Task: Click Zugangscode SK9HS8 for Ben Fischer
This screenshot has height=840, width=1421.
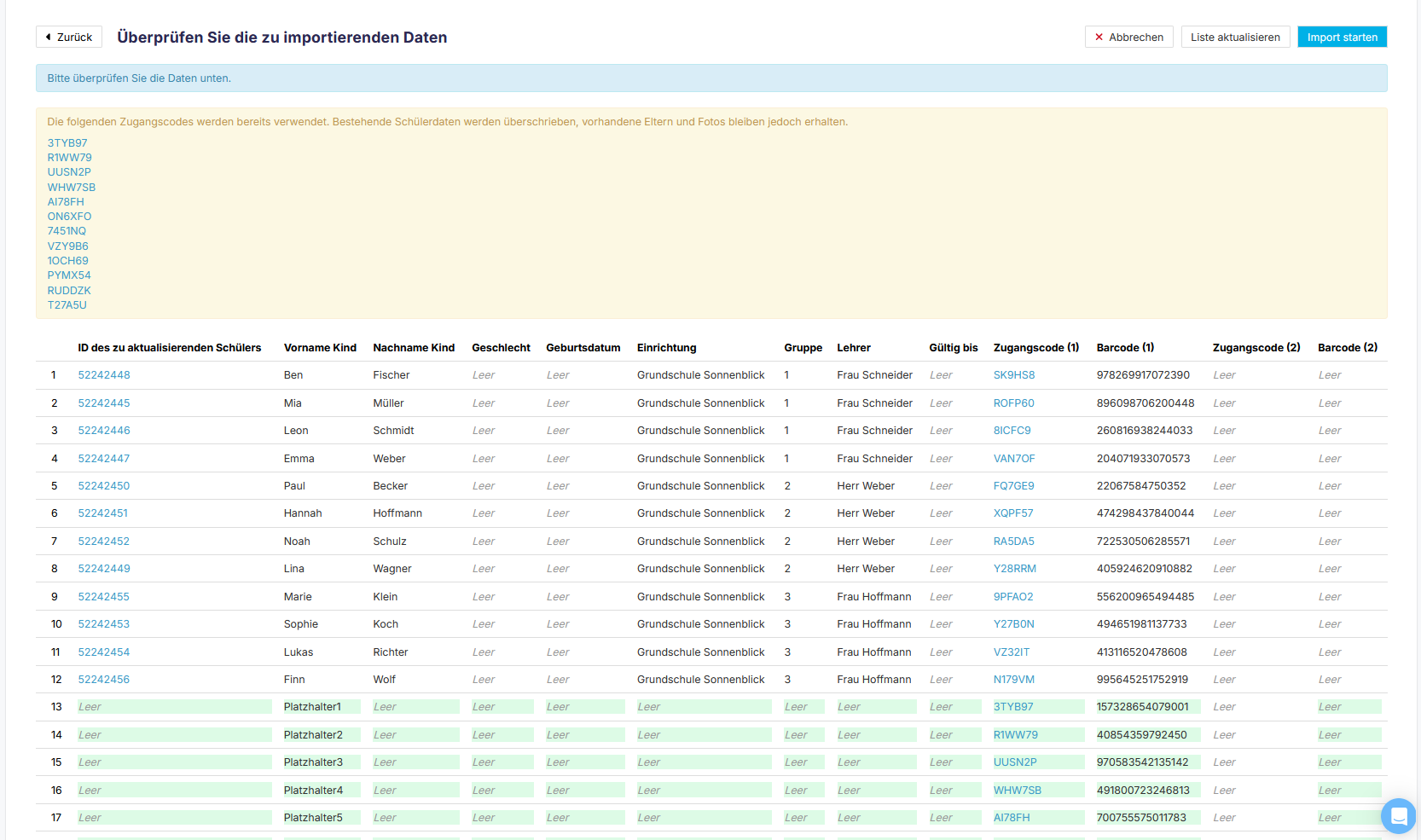Action: (x=1014, y=375)
